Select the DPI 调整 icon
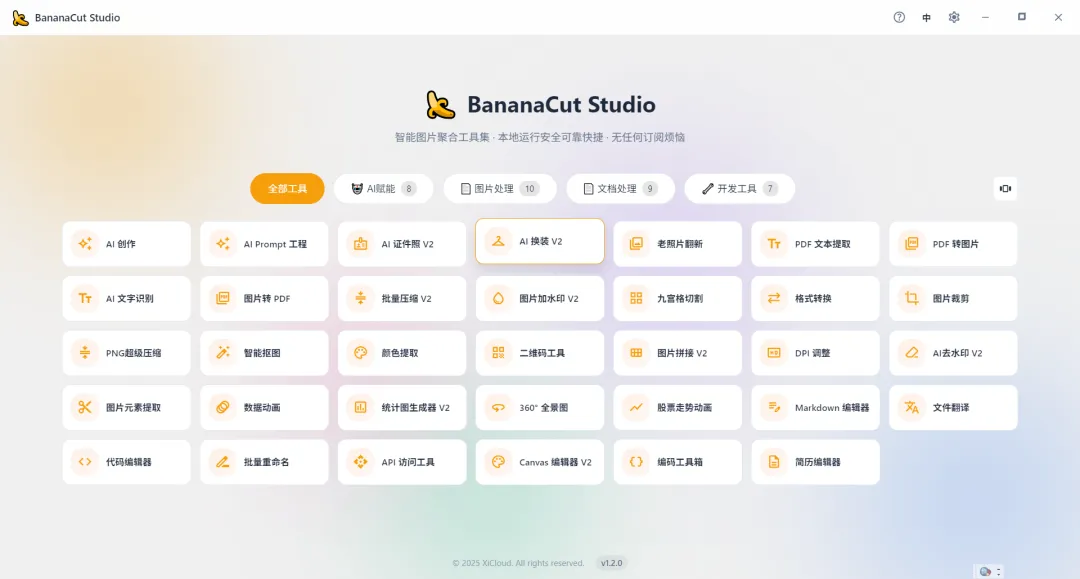The width and height of the screenshot is (1080, 579). [773, 352]
